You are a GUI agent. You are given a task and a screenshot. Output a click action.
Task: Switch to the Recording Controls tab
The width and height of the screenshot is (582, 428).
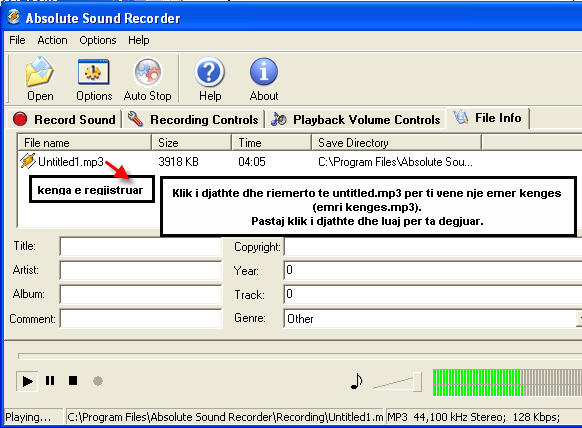193,120
